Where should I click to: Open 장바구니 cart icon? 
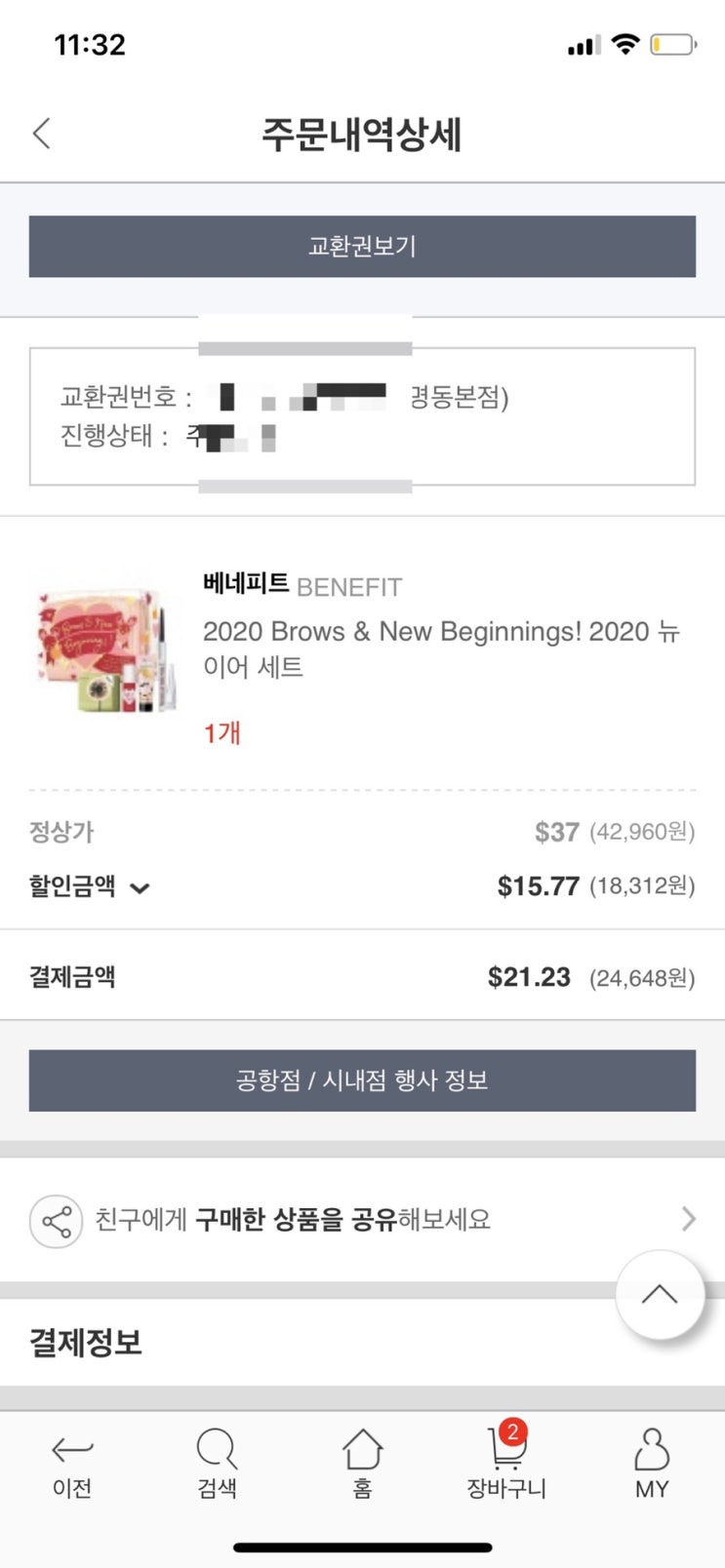504,1453
